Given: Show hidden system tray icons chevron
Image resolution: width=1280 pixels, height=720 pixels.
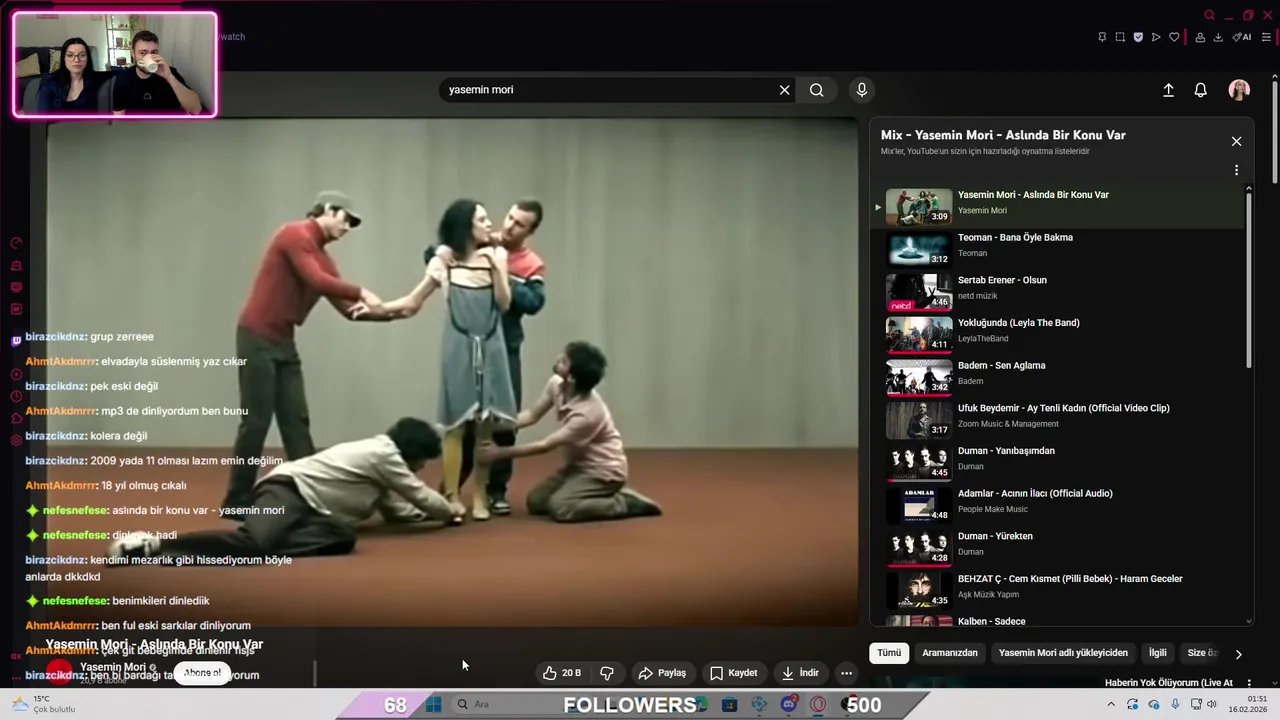Looking at the screenshot, I should [x=1110, y=705].
